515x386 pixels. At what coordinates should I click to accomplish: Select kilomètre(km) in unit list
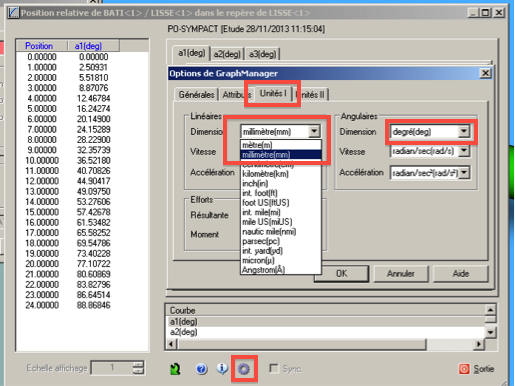[x=281, y=174]
